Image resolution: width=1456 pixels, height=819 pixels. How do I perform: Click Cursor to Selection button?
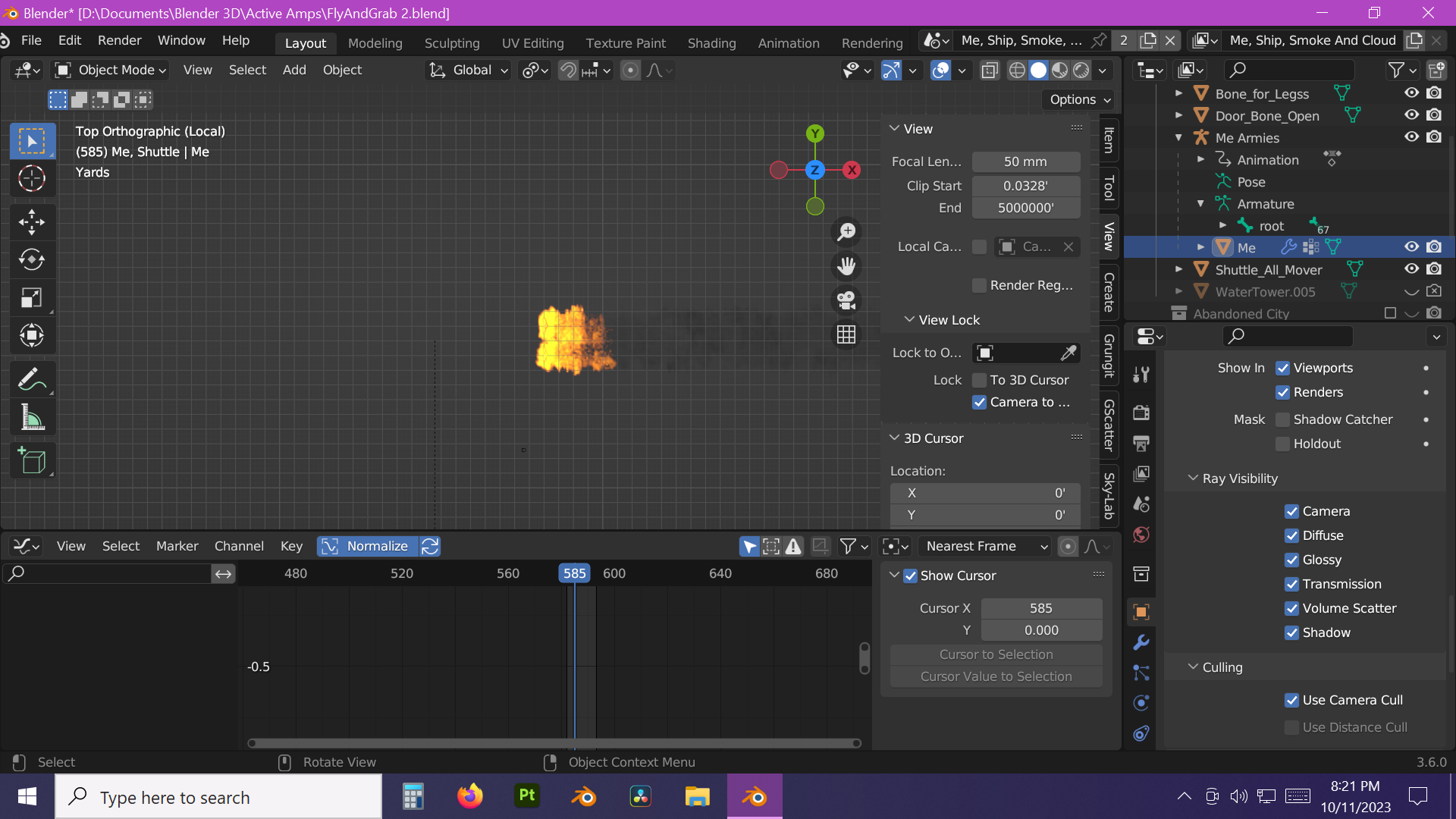pyautogui.click(x=996, y=654)
